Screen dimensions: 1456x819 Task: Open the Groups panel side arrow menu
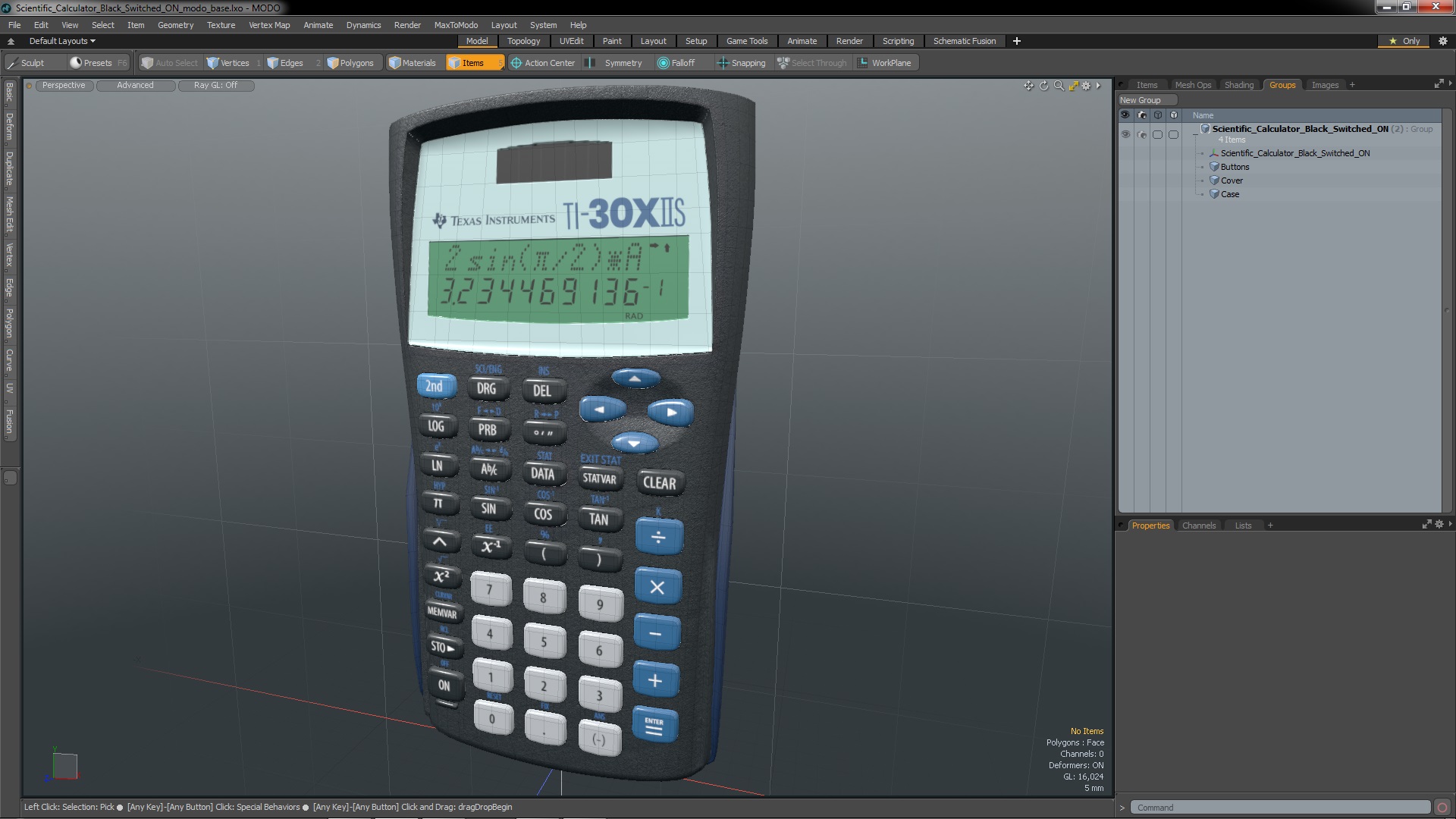pos(1450,84)
